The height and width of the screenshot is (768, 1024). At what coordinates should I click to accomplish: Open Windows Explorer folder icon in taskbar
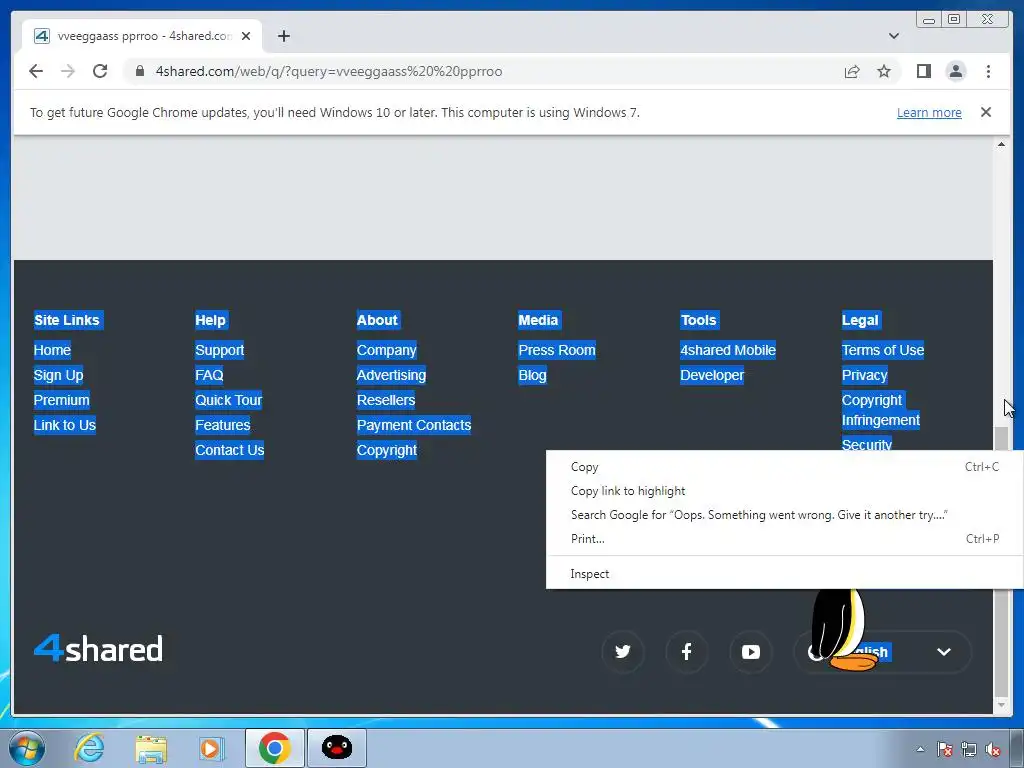click(x=151, y=748)
